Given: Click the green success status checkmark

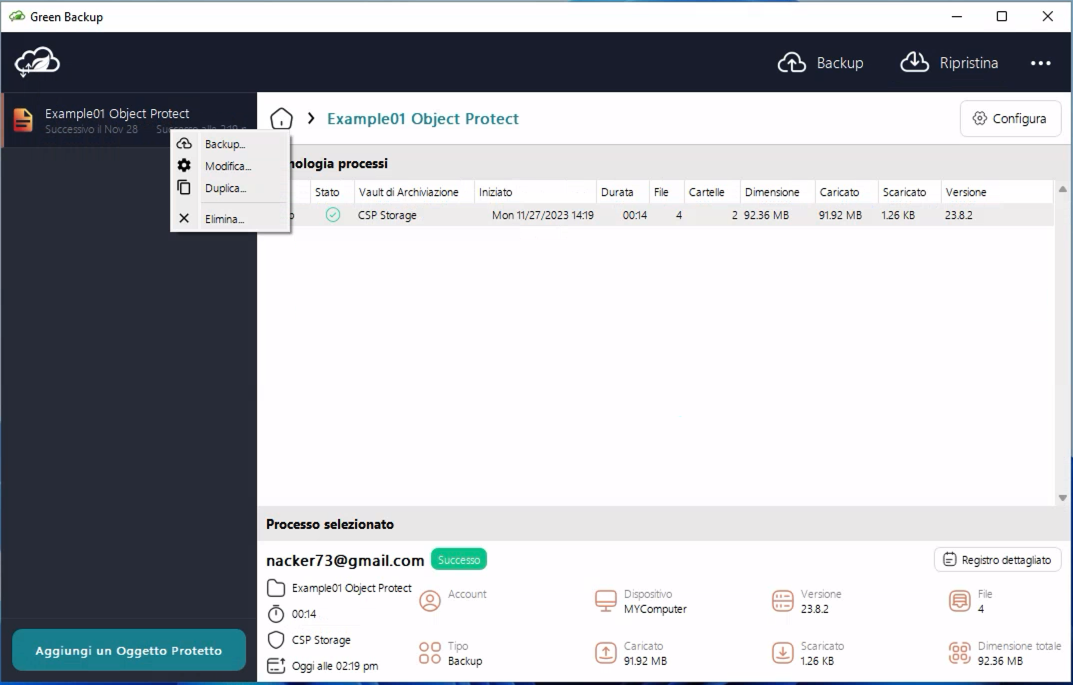Looking at the screenshot, I should (333, 214).
